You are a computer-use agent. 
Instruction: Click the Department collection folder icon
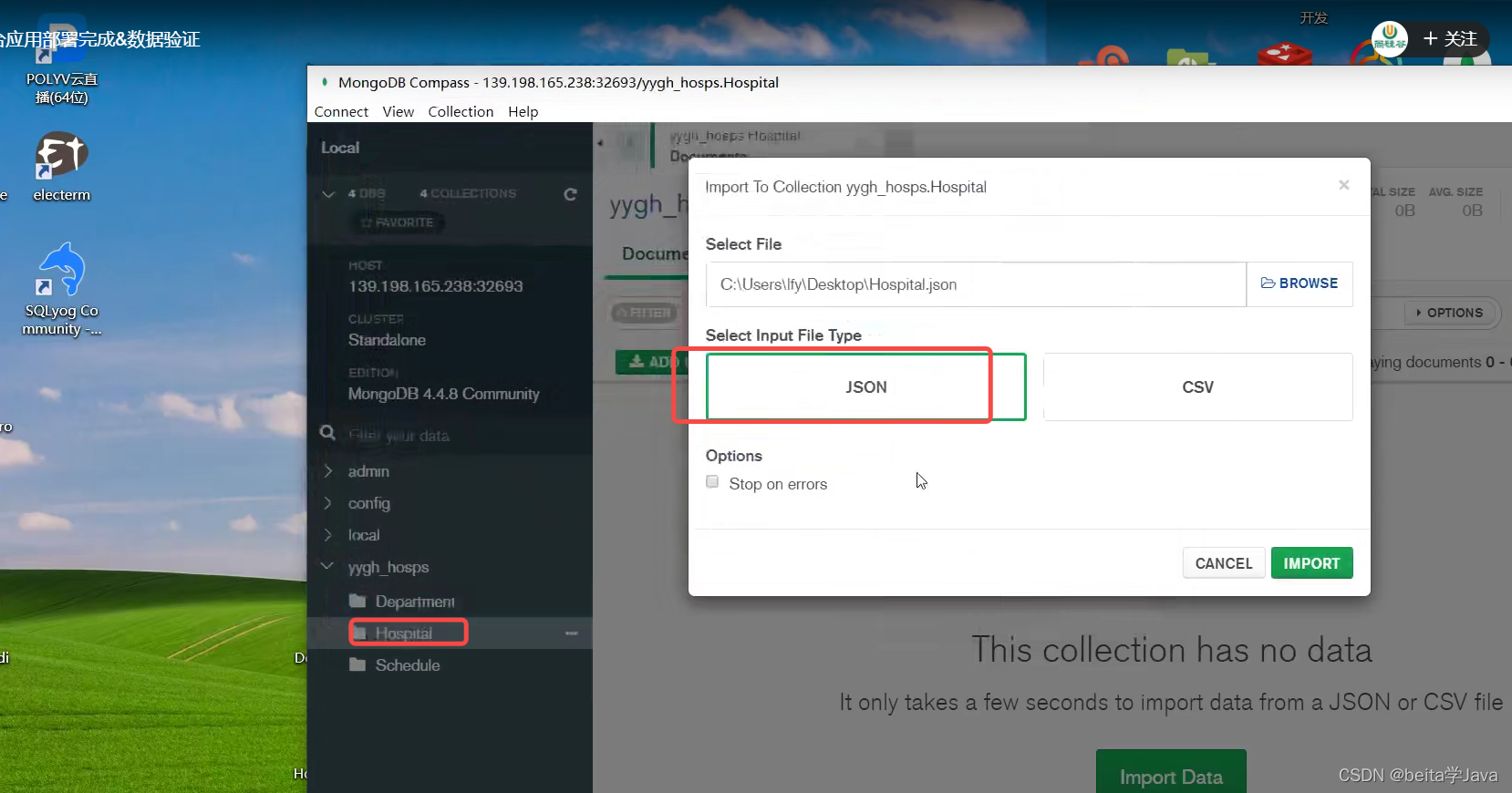357,602
